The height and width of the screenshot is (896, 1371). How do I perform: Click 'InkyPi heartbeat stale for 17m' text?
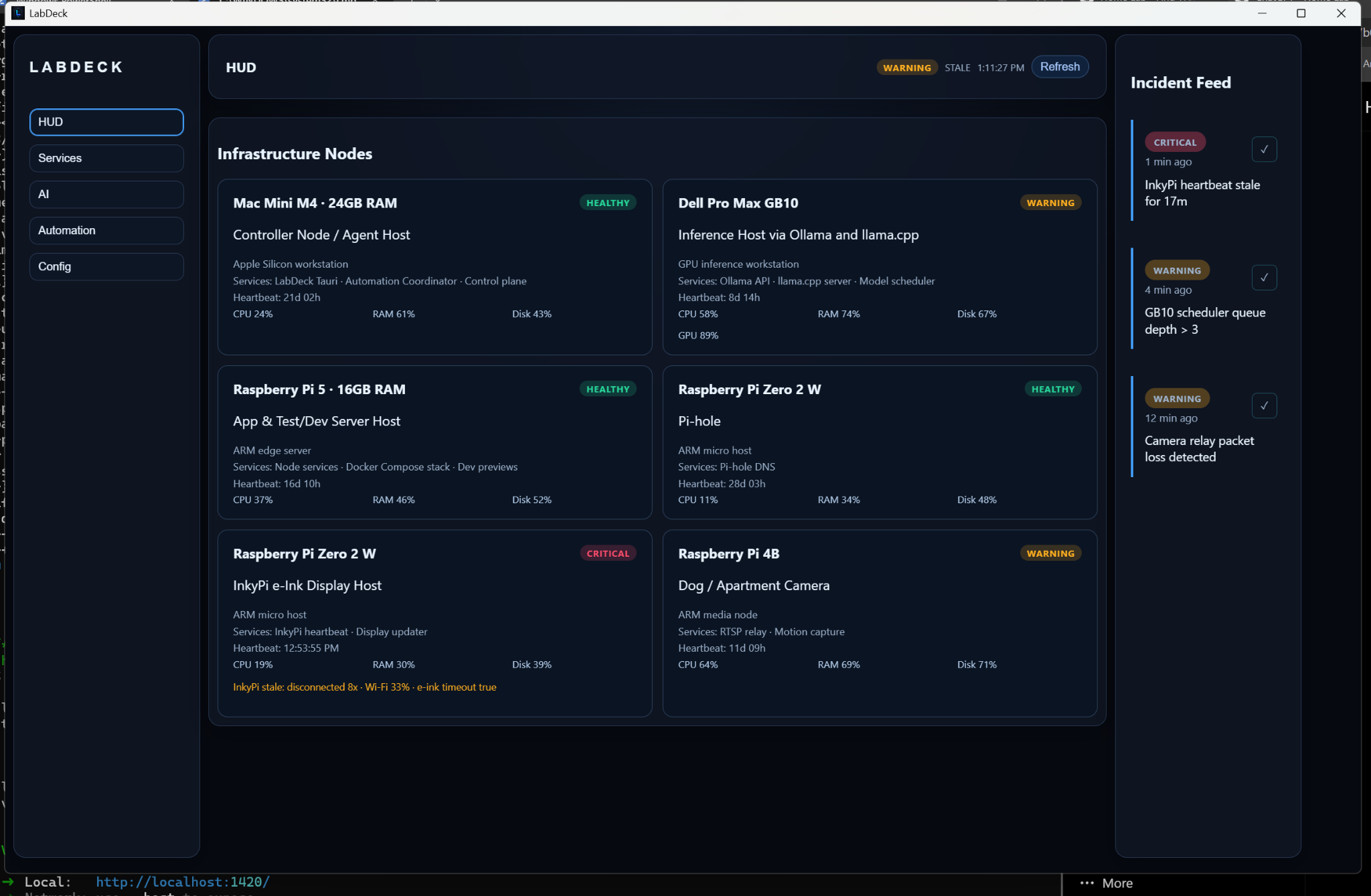[1202, 193]
